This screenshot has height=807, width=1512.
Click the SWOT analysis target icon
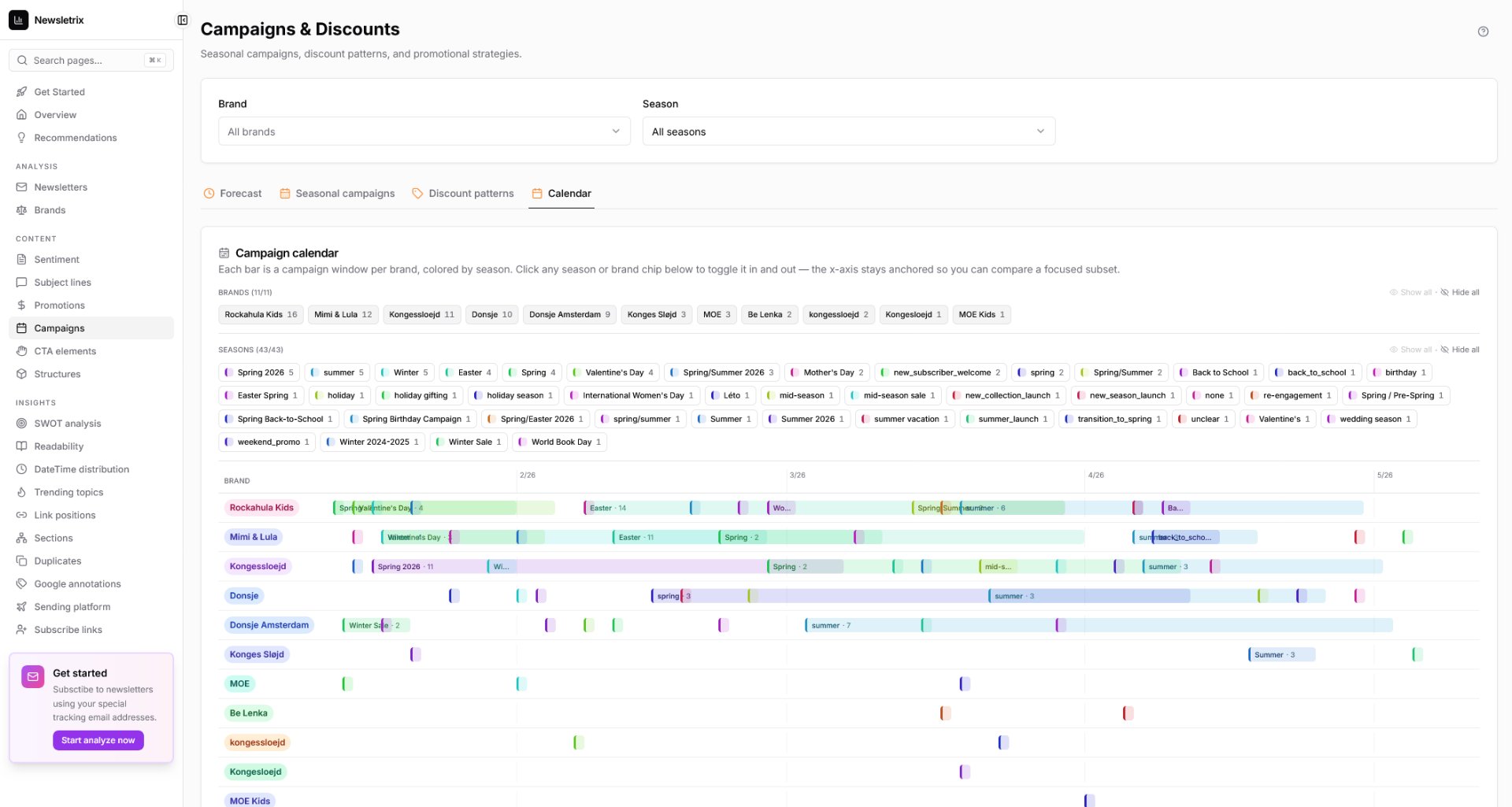(22, 424)
